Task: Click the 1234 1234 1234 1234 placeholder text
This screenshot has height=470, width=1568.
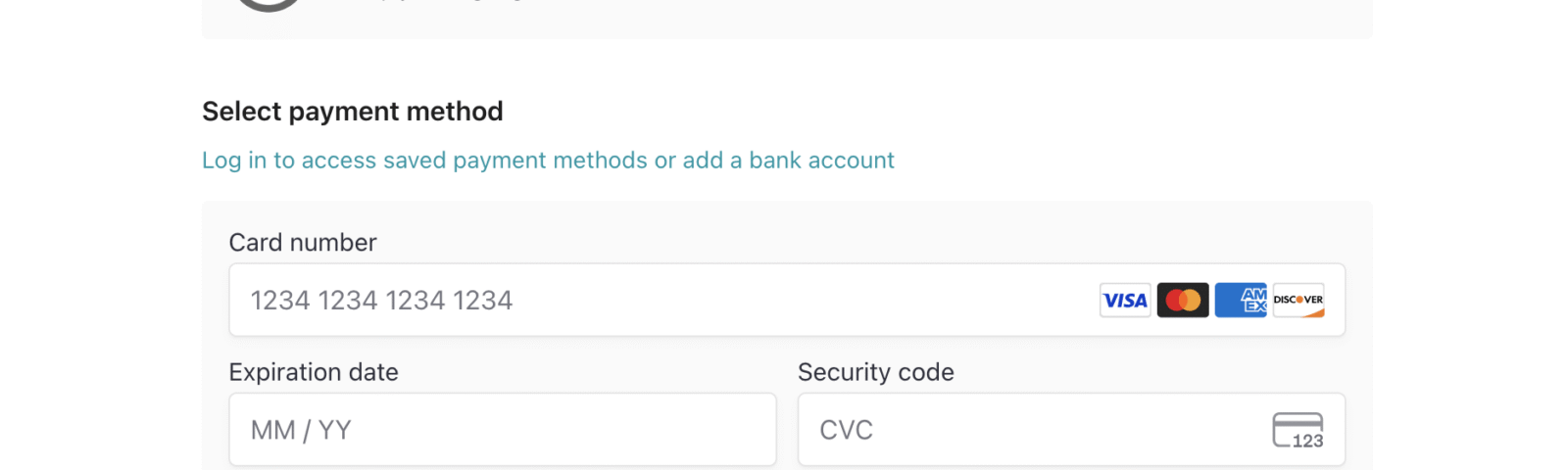Action: click(x=381, y=301)
